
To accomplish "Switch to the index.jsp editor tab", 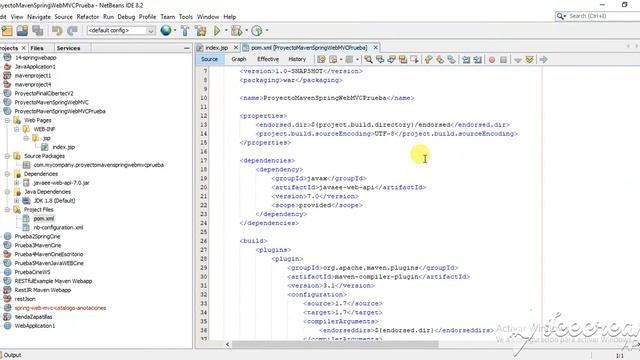I will [216, 48].
